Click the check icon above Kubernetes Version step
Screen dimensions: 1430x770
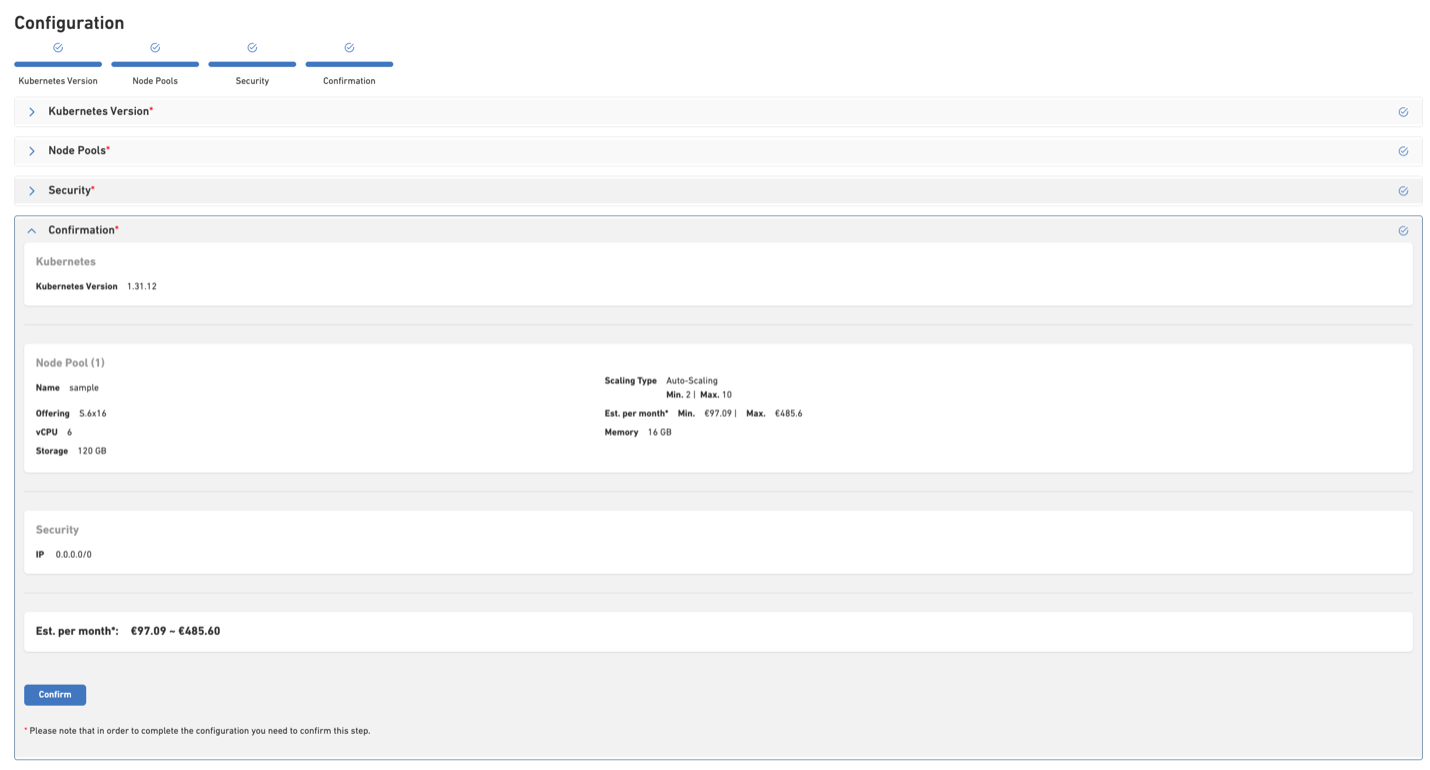[x=58, y=47]
